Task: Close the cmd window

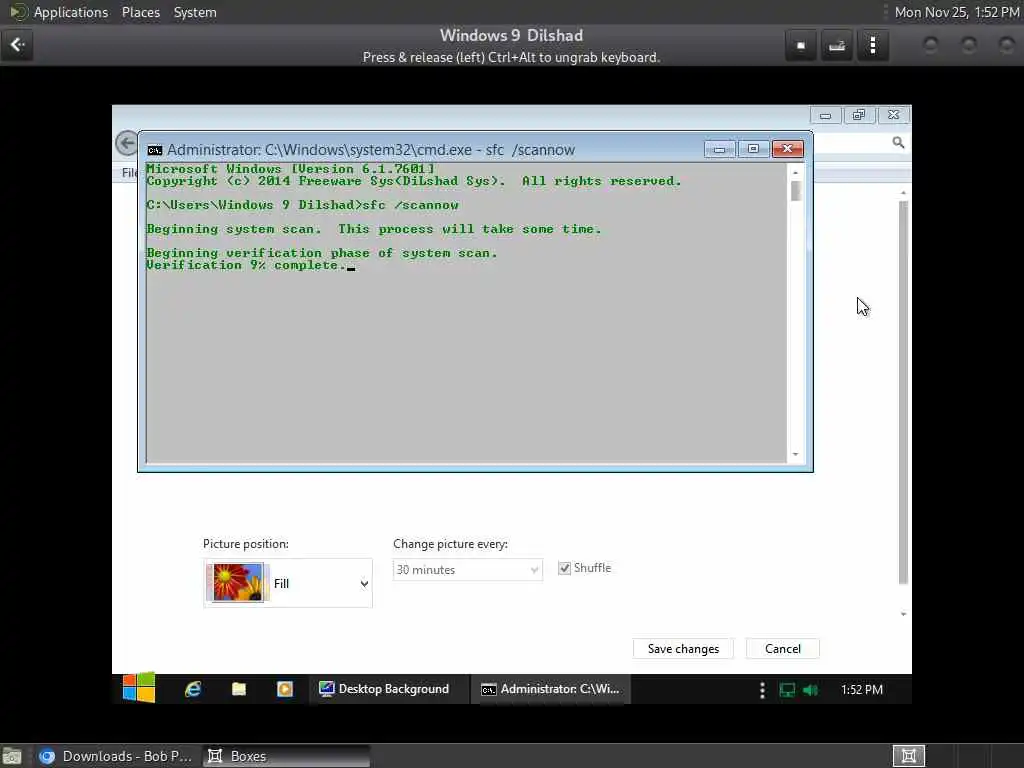Action: 787,149
